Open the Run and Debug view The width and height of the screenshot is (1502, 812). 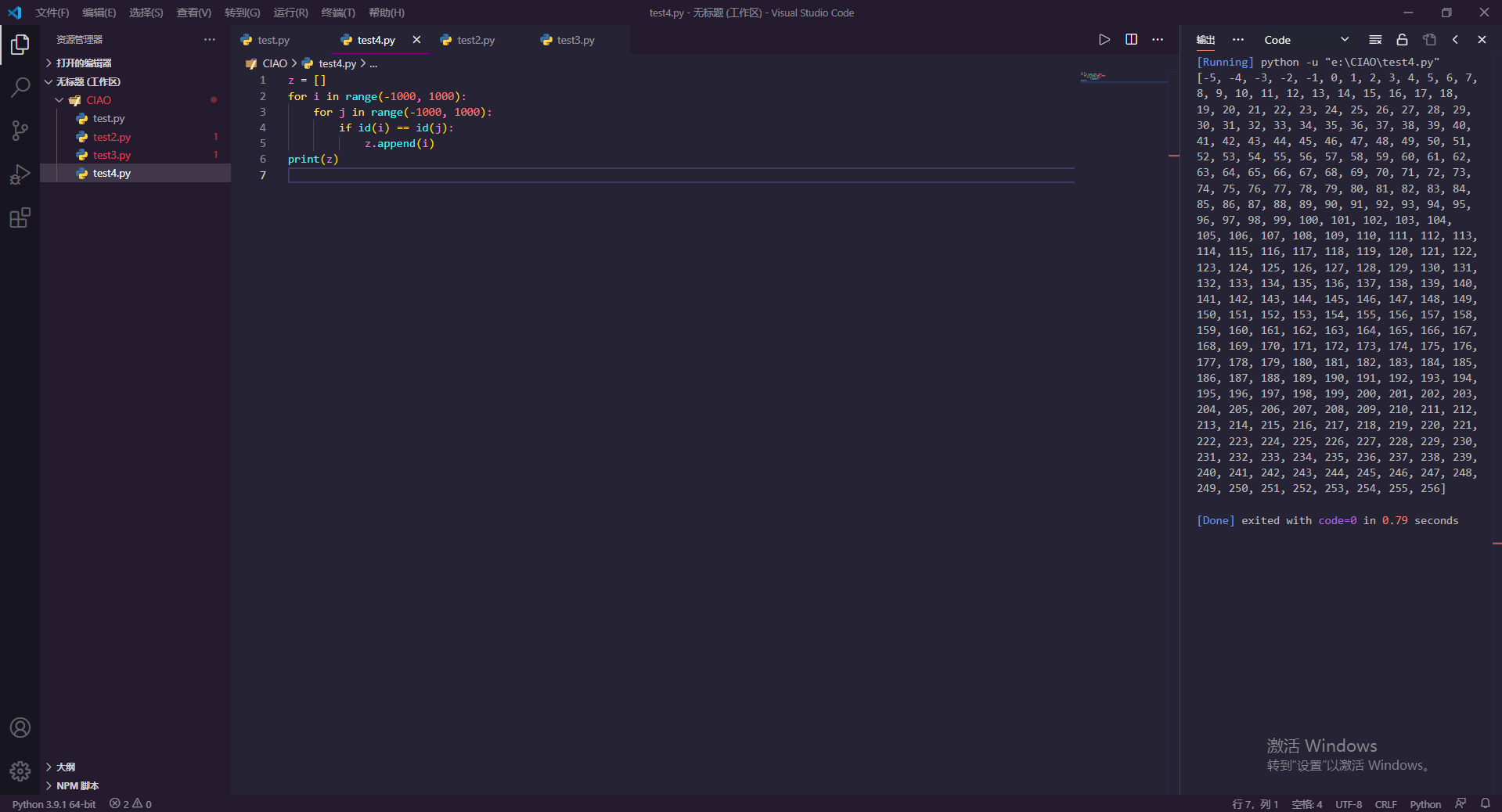[20, 174]
